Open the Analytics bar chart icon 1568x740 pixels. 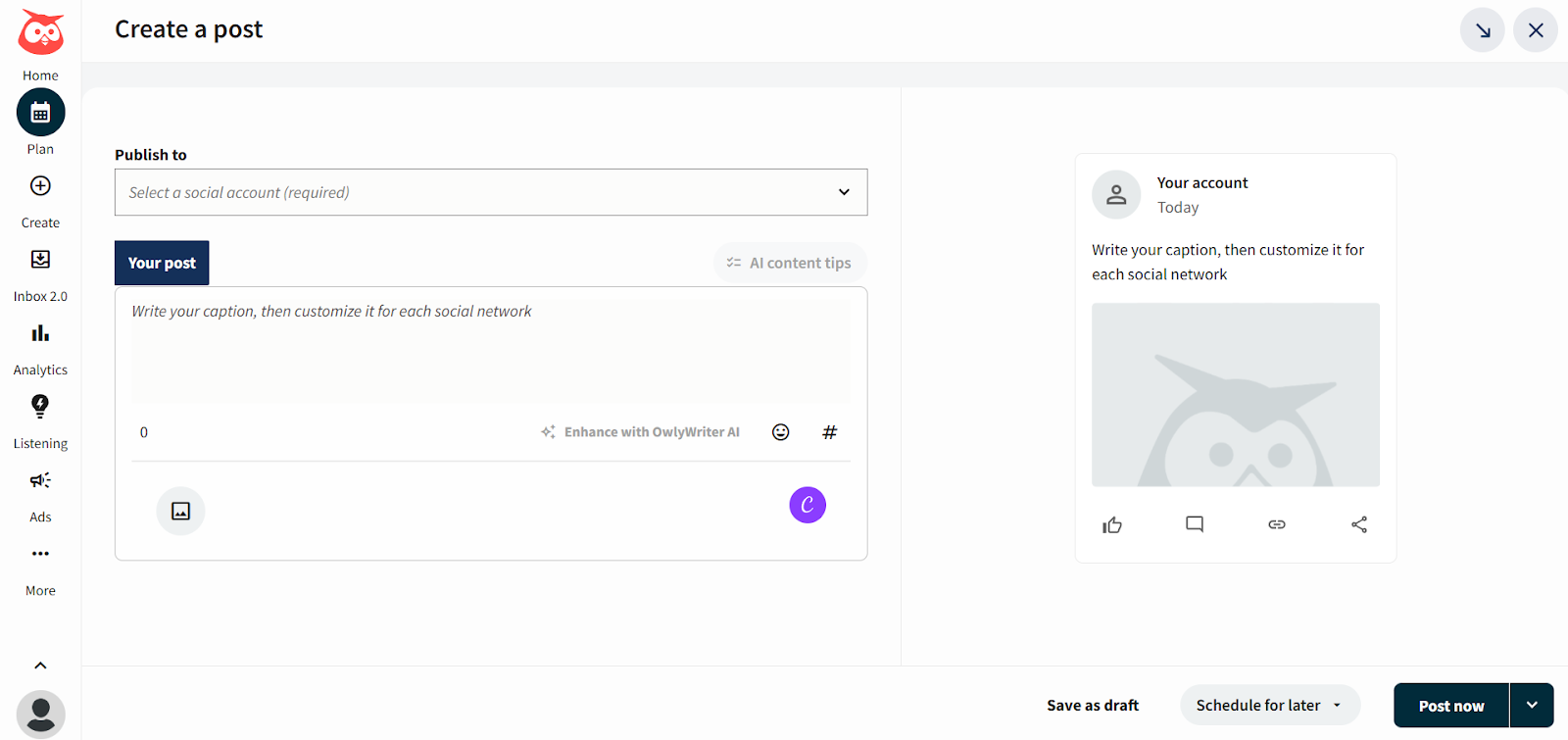click(x=40, y=333)
